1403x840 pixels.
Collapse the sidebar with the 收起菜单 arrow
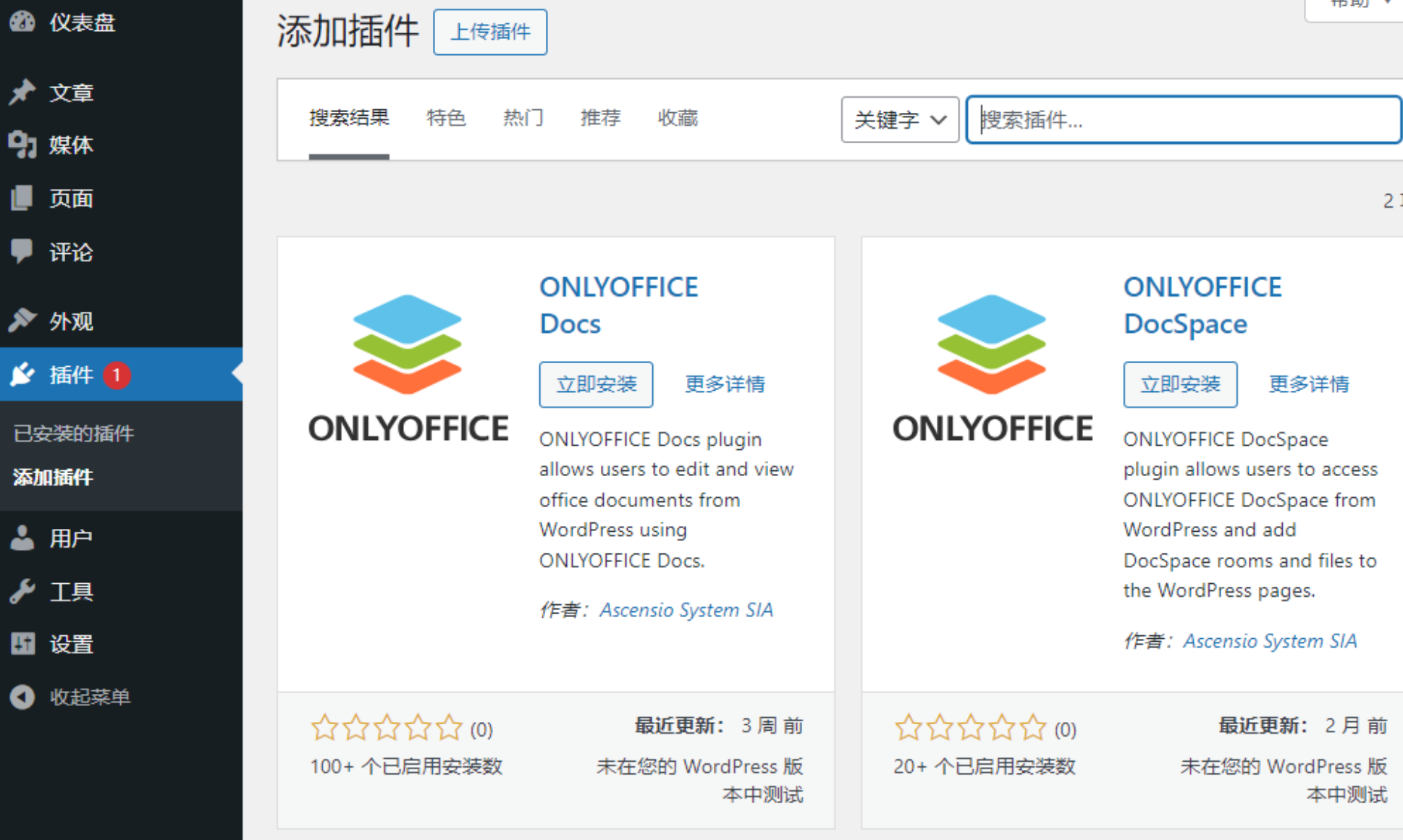(x=22, y=696)
